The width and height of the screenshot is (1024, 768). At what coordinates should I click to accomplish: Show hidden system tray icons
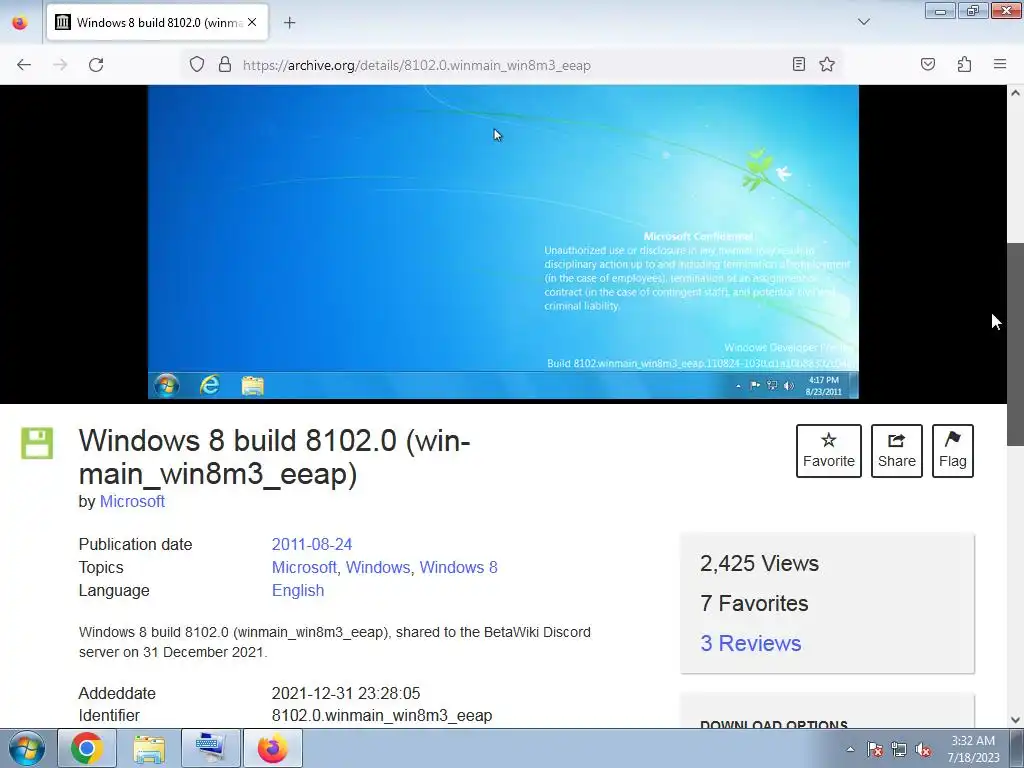(850, 749)
